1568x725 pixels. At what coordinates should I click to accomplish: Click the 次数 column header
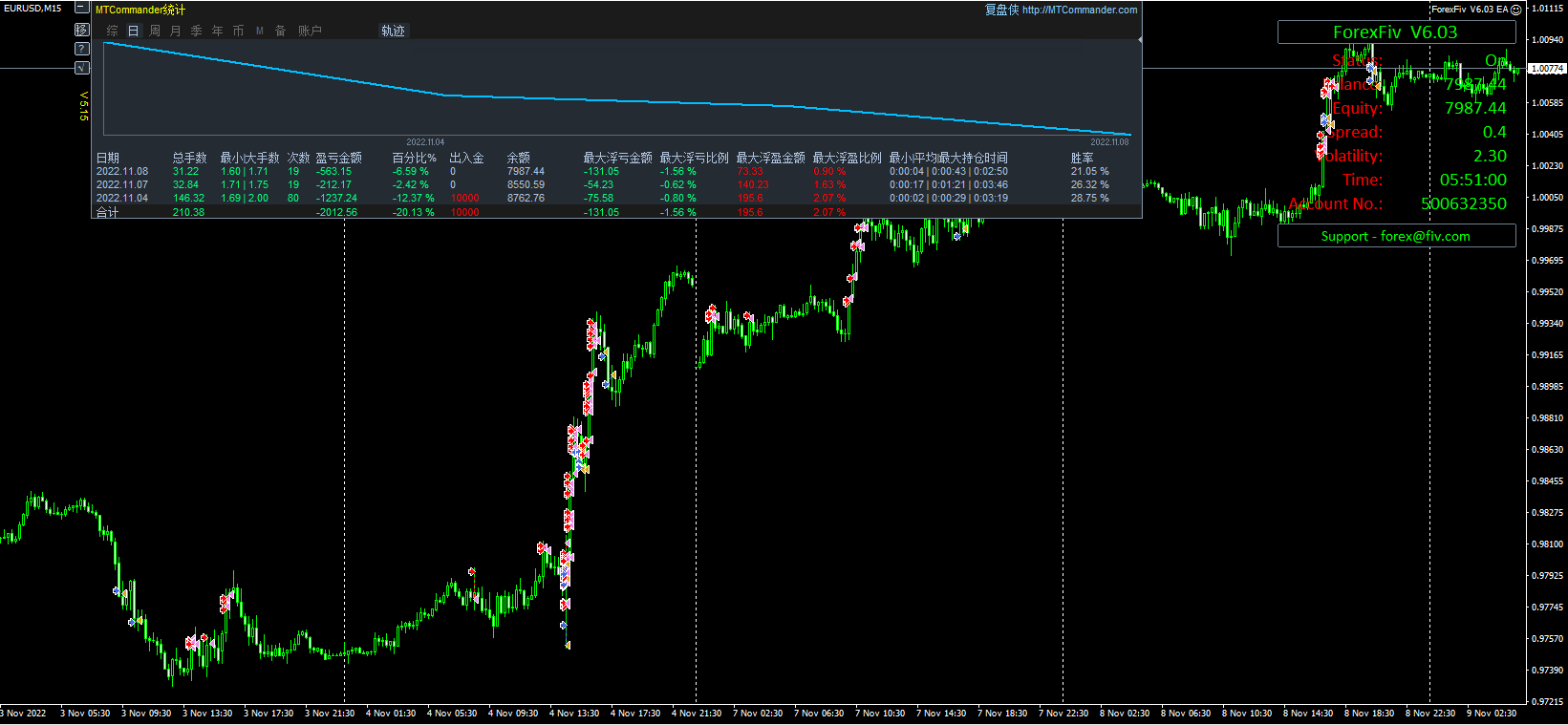299,158
